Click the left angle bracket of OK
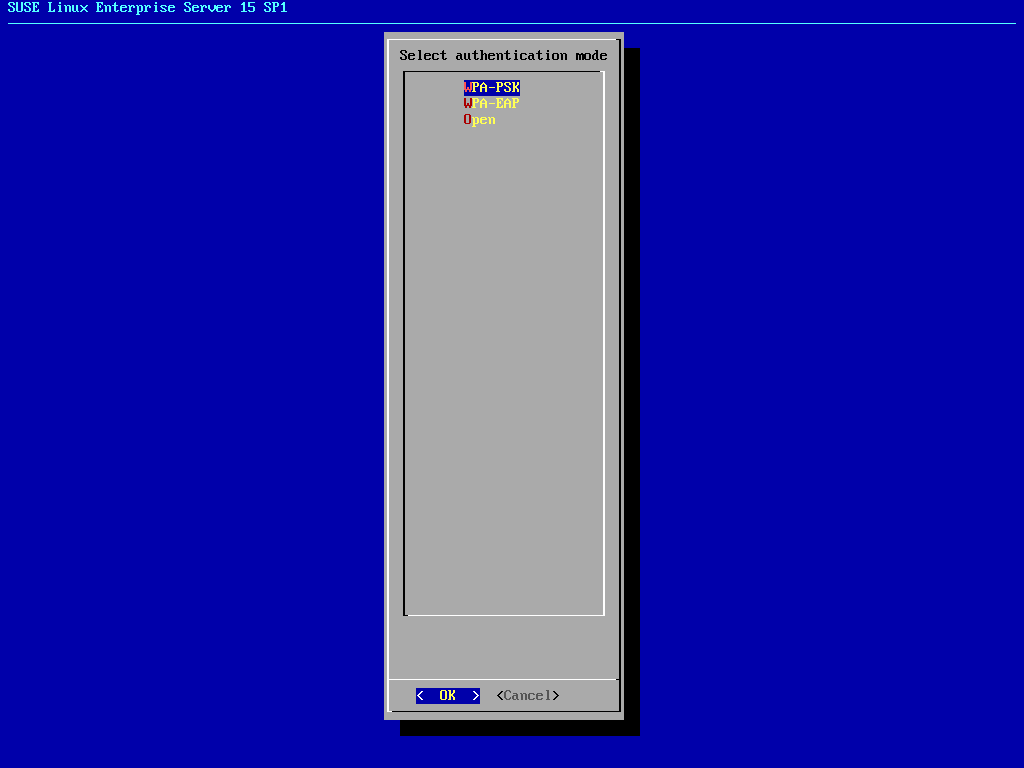 coord(420,696)
